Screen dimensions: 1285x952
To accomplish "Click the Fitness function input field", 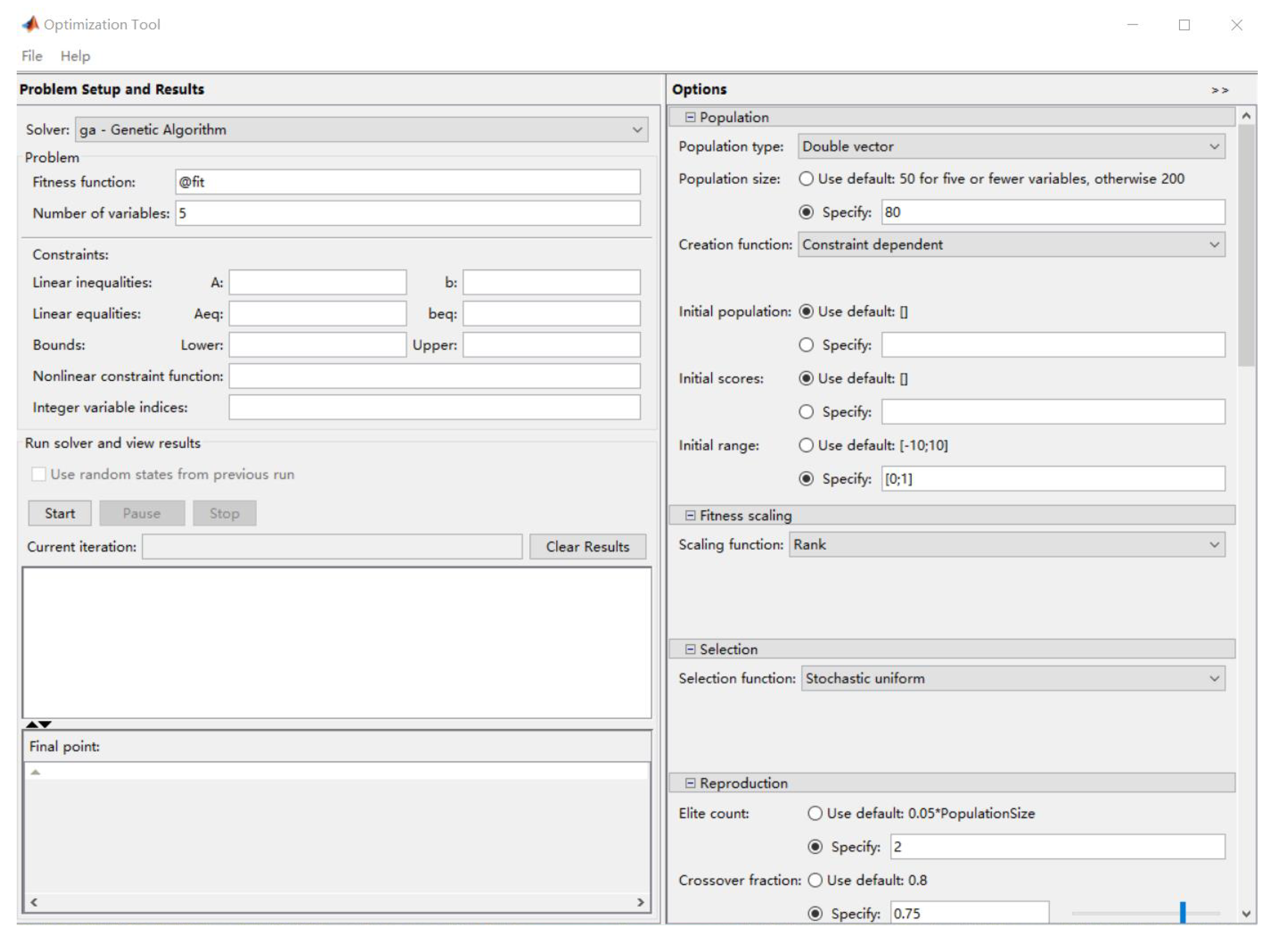I will (x=407, y=182).
